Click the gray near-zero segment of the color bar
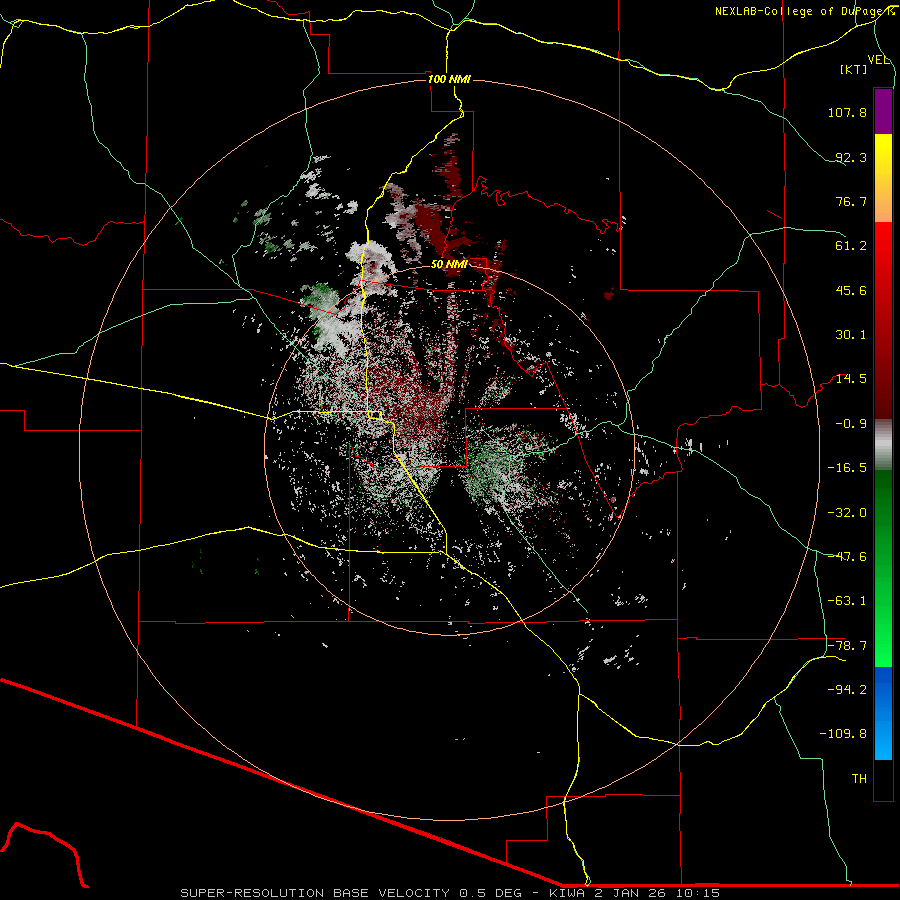900x900 pixels. tap(883, 443)
